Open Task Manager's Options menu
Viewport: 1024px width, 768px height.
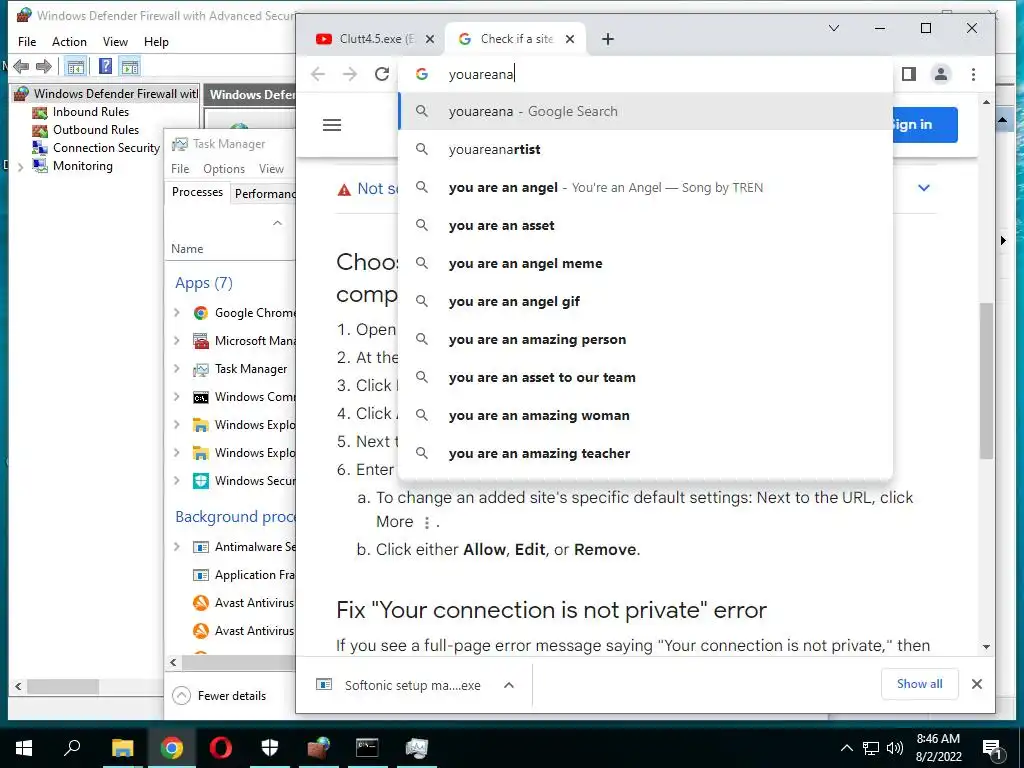tap(223, 169)
